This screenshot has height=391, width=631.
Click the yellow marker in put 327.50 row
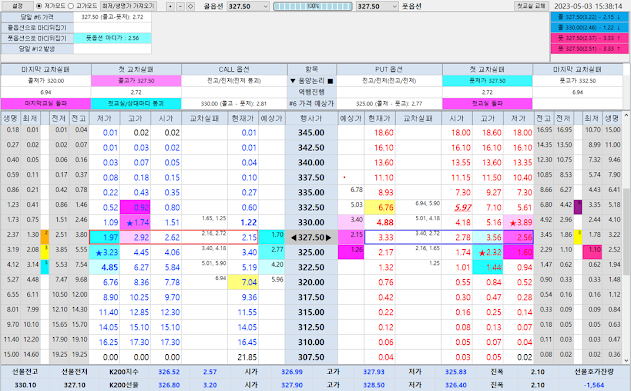tap(578, 237)
